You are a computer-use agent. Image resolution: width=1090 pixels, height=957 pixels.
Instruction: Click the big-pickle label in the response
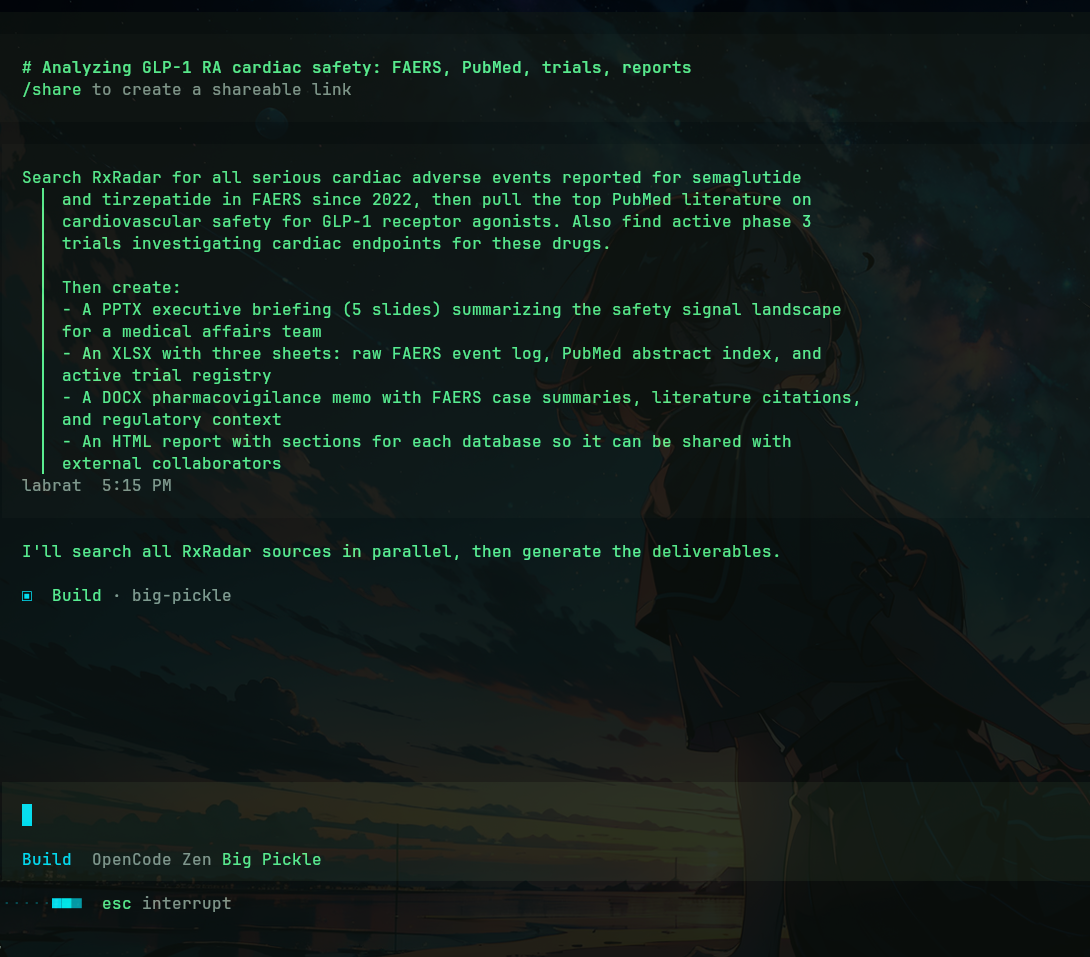point(181,596)
